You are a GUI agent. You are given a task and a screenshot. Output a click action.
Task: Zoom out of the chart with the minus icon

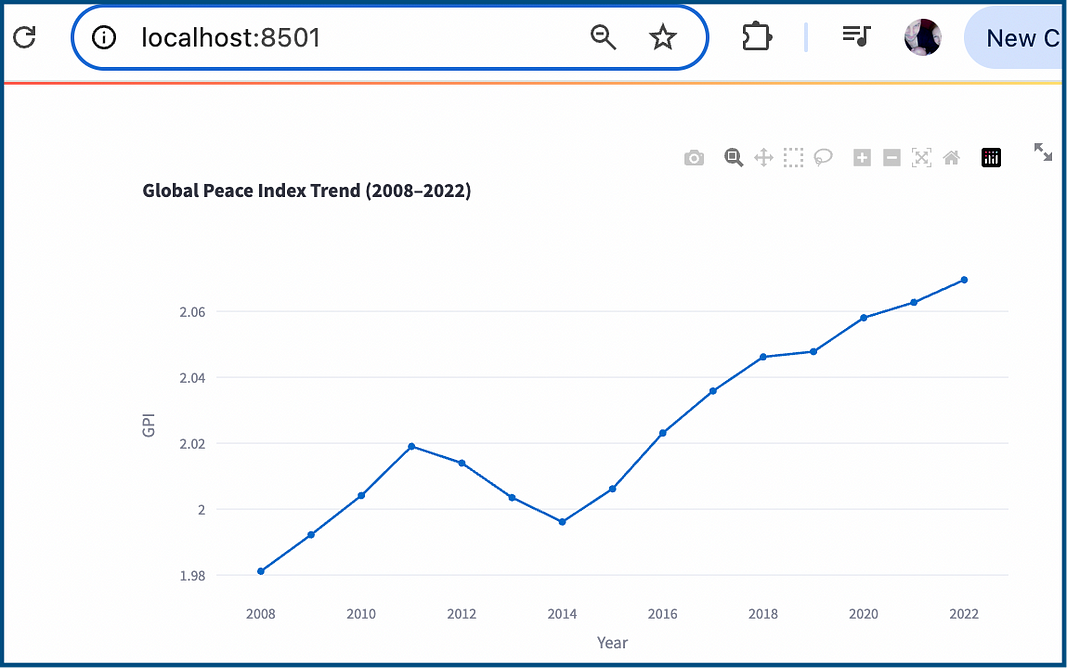tap(892, 158)
